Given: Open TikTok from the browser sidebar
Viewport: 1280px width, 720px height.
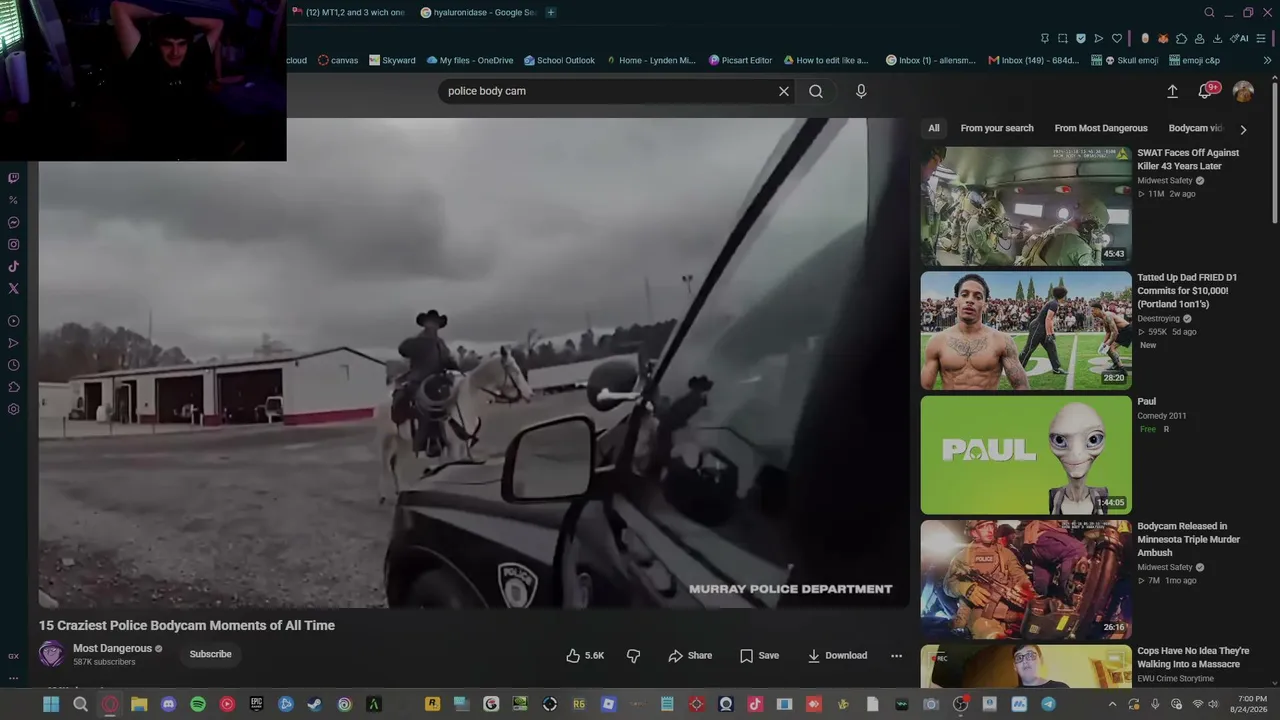Looking at the screenshot, I should 13,266.
